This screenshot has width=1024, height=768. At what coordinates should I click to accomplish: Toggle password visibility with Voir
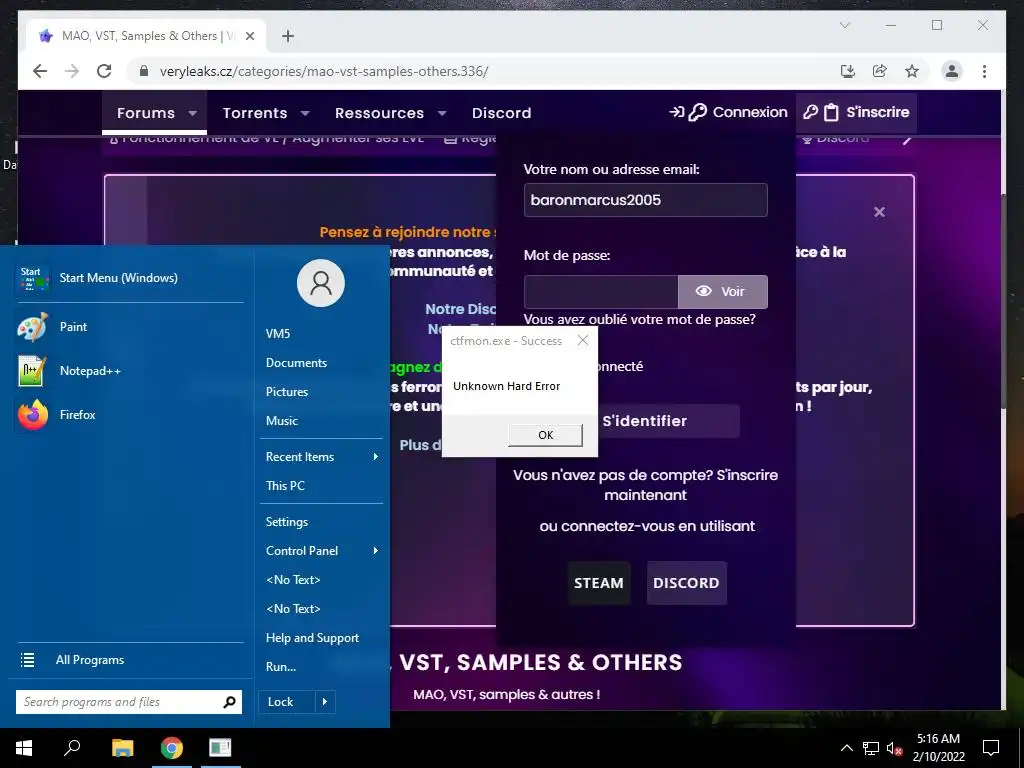point(722,291)
